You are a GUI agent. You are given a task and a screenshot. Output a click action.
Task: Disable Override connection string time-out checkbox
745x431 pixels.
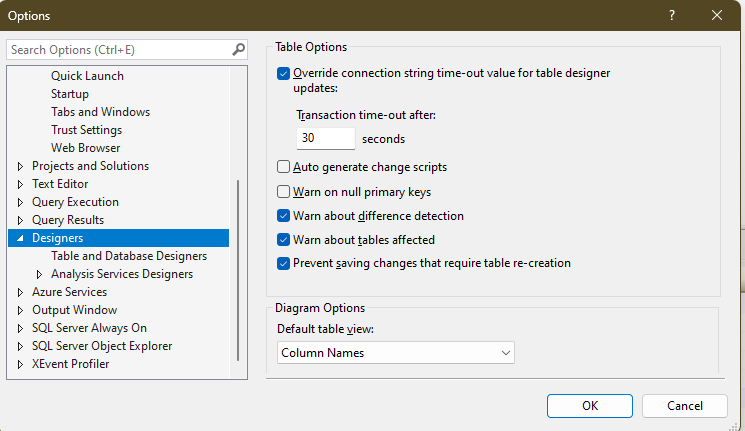pos(283,74)
